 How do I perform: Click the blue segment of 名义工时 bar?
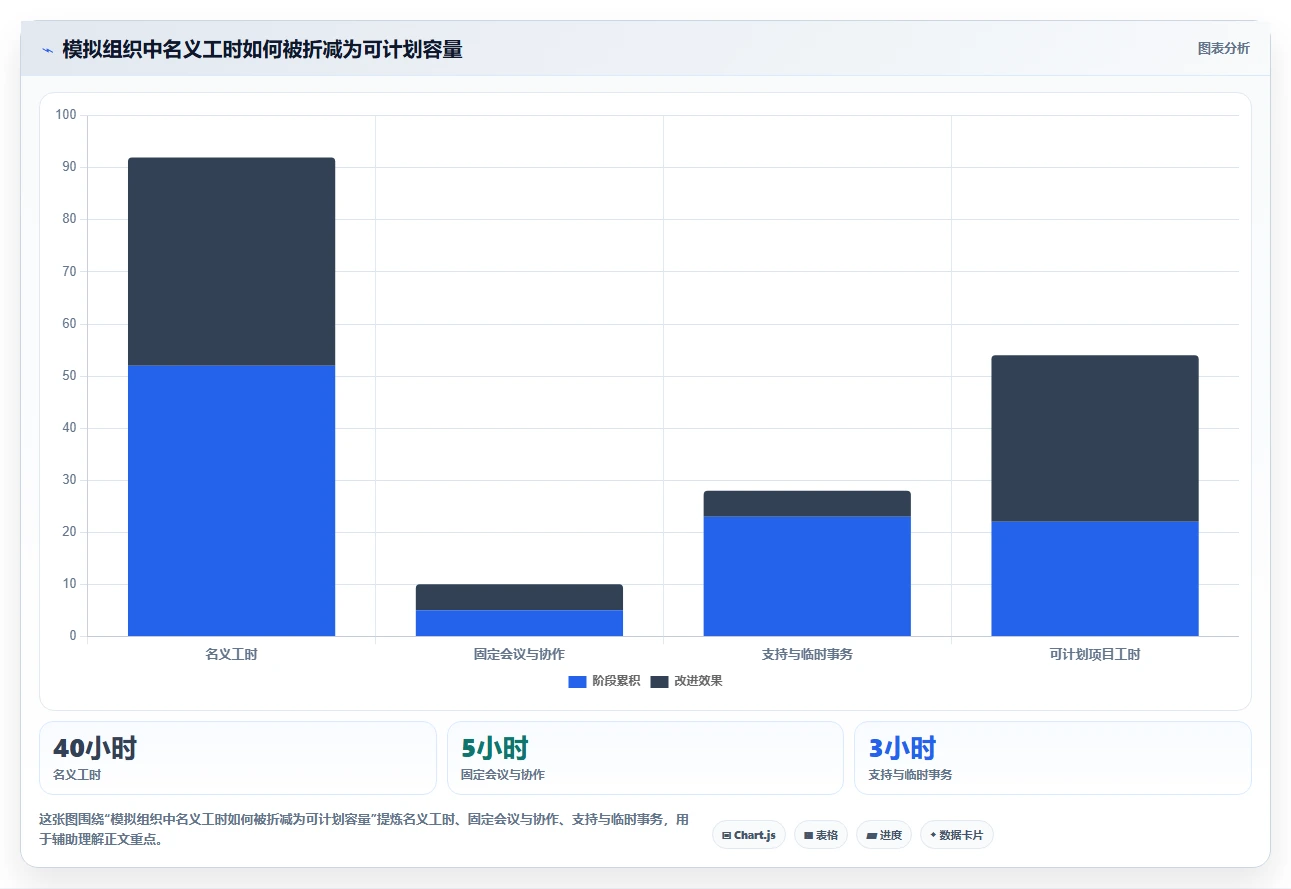click(x=231, y=500)
